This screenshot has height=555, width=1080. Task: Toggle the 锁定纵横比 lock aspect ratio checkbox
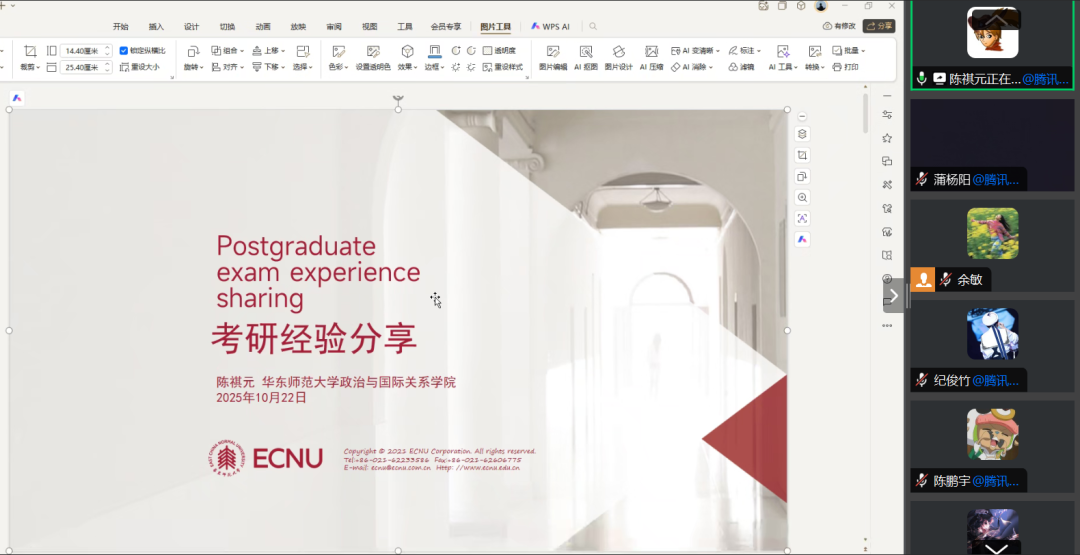(x=124, y=50)
